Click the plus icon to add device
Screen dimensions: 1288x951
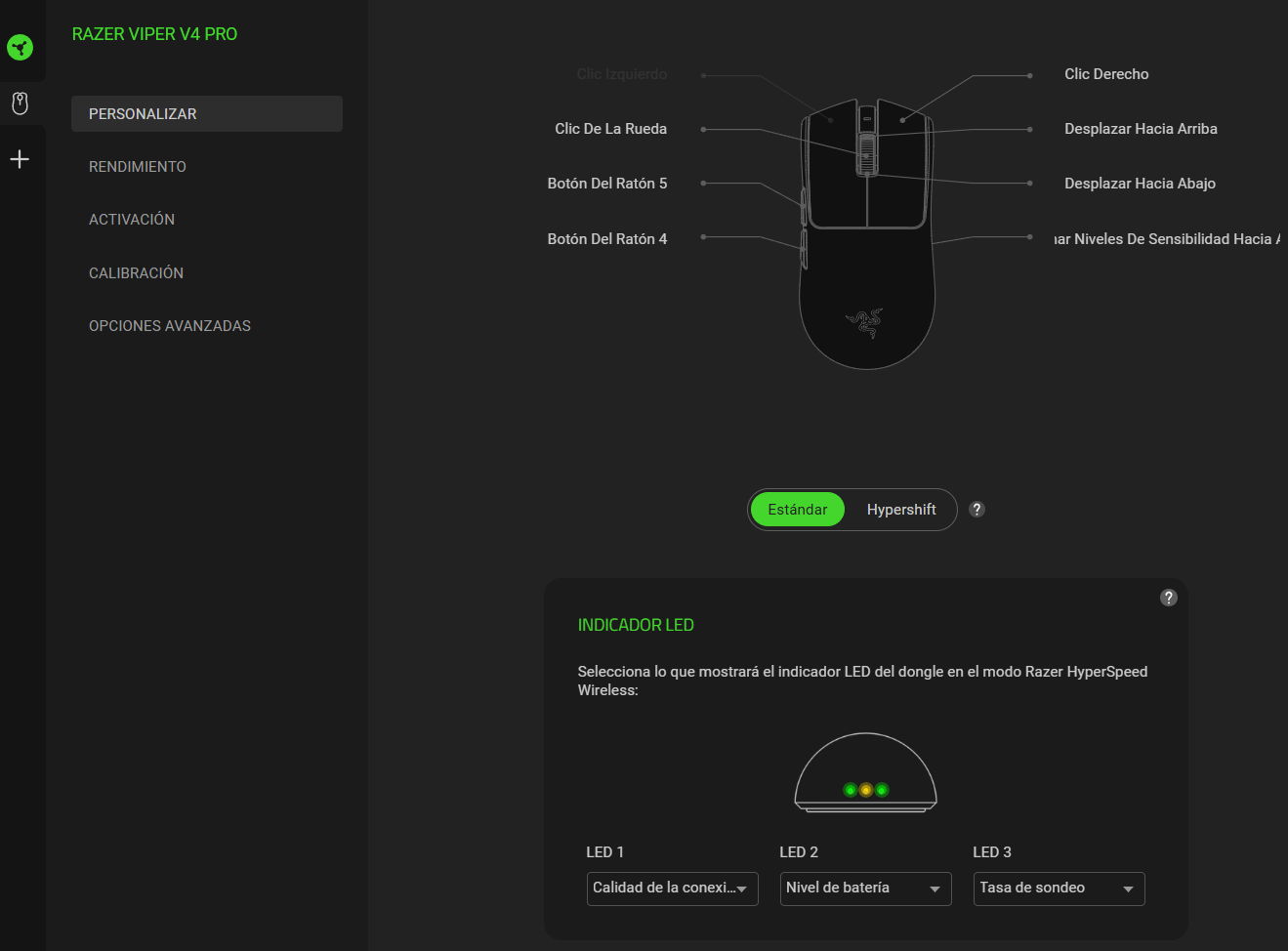pos(20,159)
